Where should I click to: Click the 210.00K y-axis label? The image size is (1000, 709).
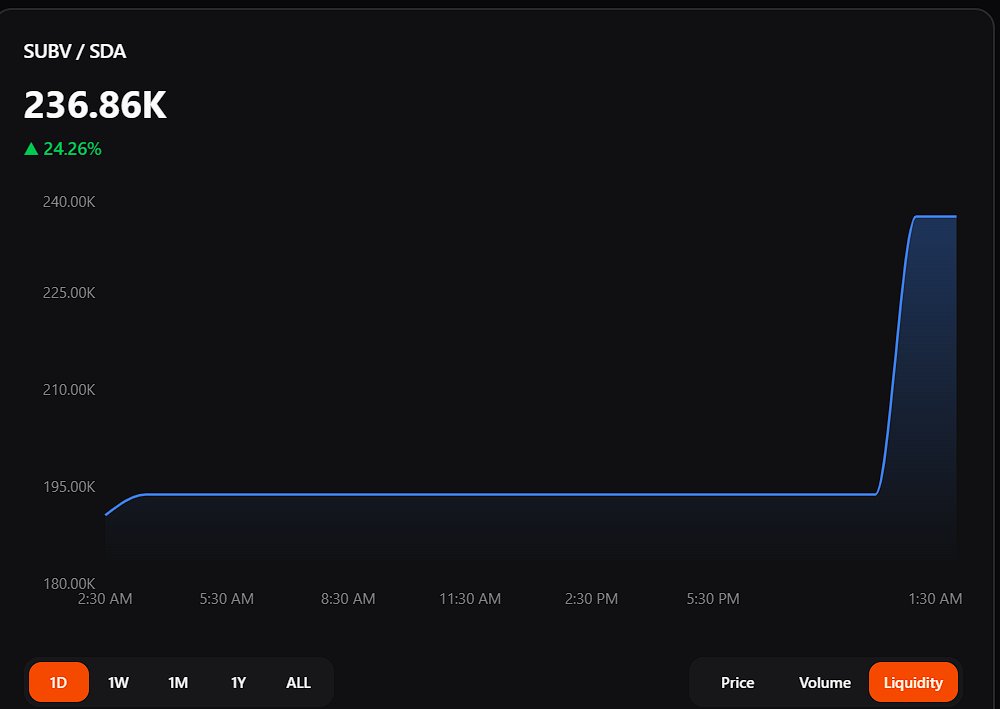pos(69,390)
